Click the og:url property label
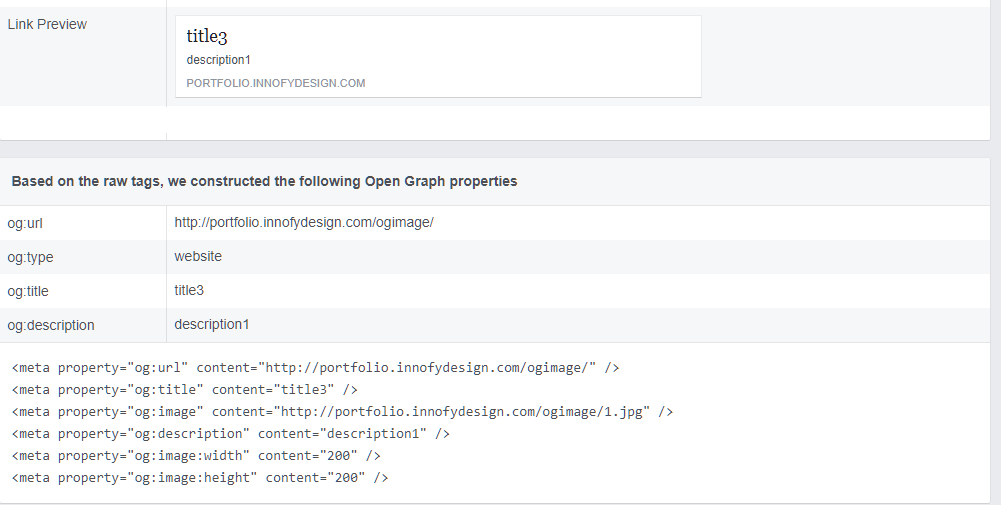 [25, 223]
